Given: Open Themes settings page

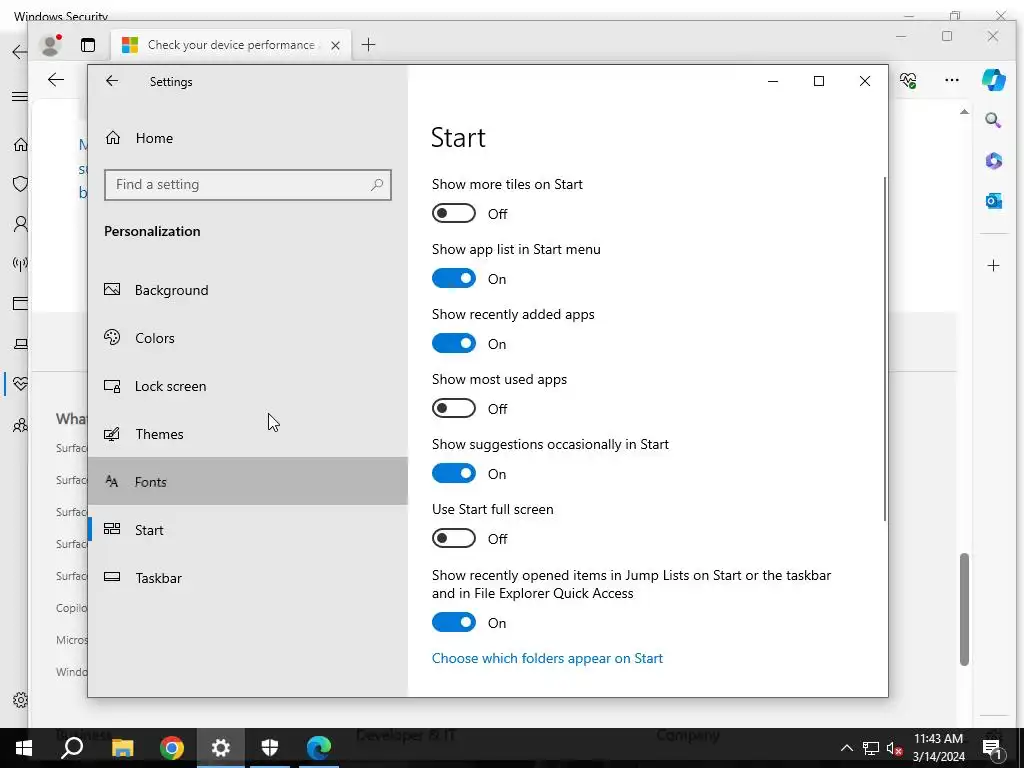Looking at the screenshot, I should click(248, 434).
